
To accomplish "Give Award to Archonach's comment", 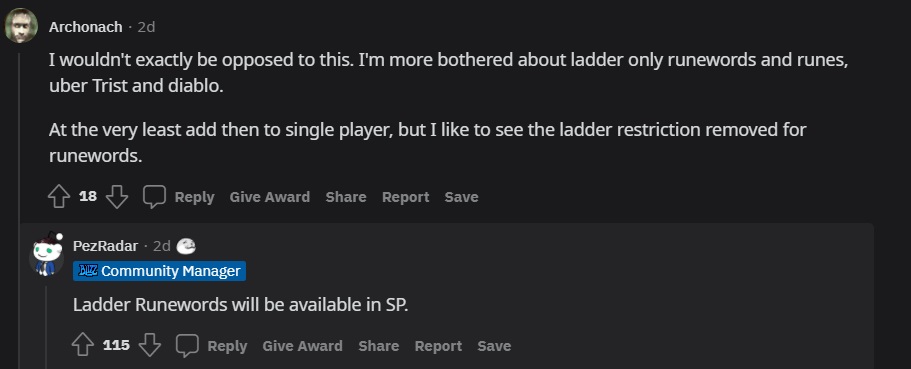I will [270, 197].
